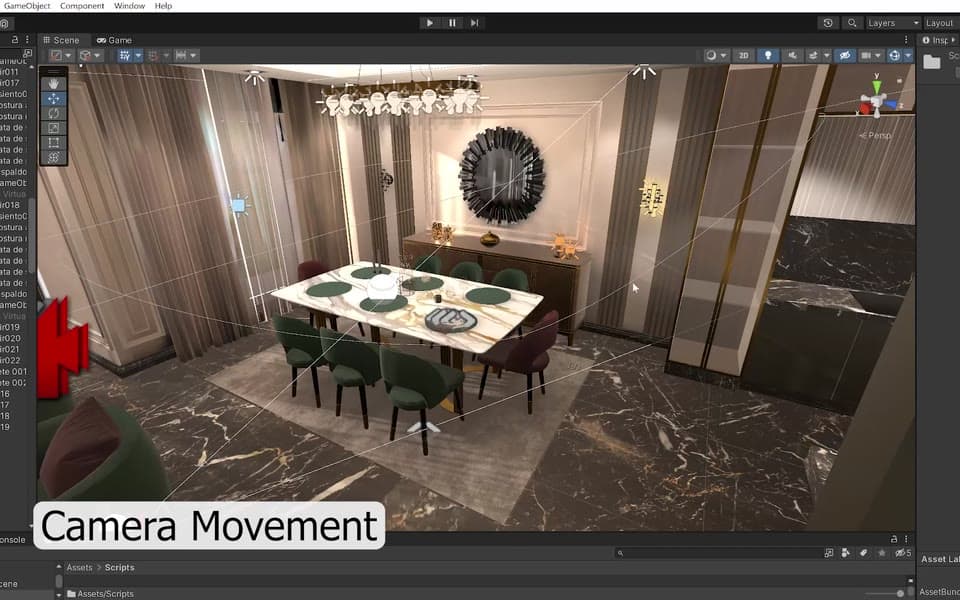Screen dimensions: 960x600
Task: Toggle scene lighting
Action: pyautogui.click(x=768, y=55)
